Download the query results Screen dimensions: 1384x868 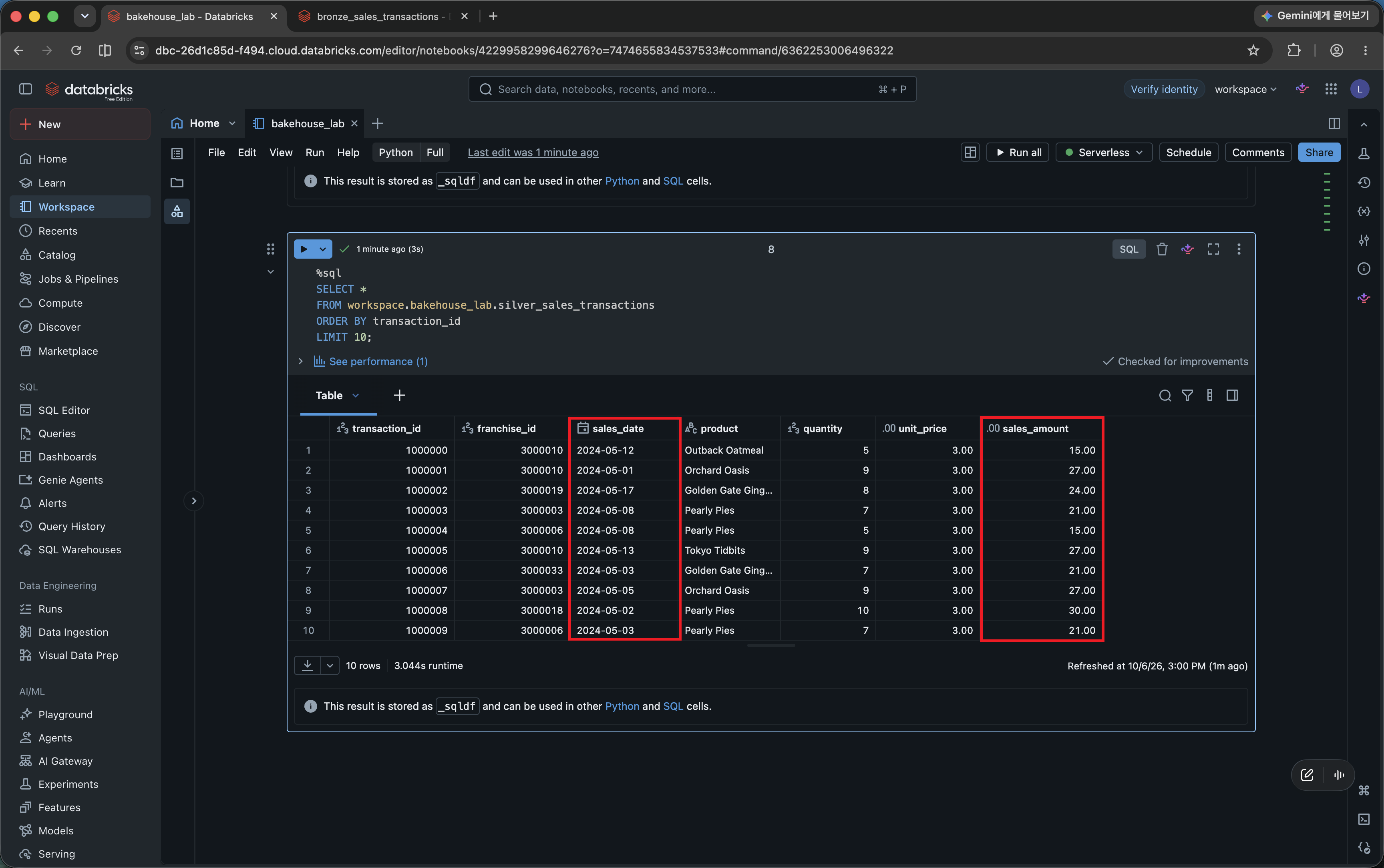click(x=308, y=665)
